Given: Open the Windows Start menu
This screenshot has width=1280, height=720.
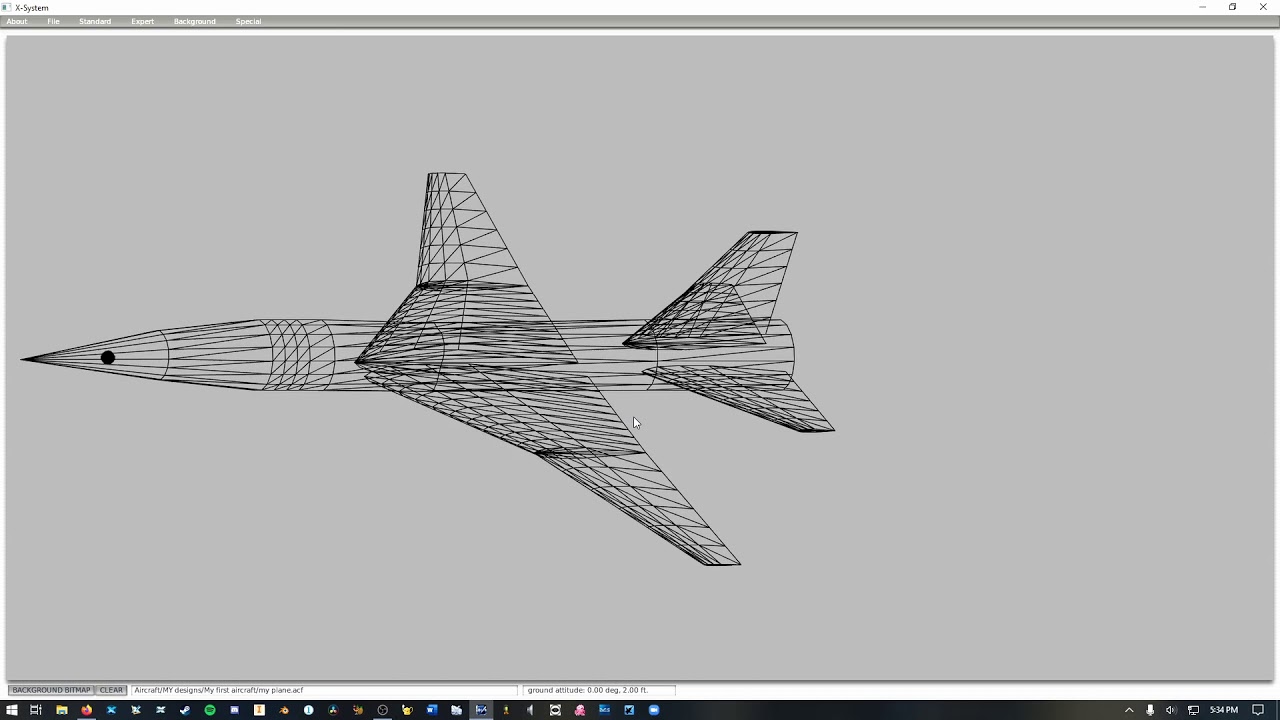Looking at the screenshot, I should (x=11, y=710).
